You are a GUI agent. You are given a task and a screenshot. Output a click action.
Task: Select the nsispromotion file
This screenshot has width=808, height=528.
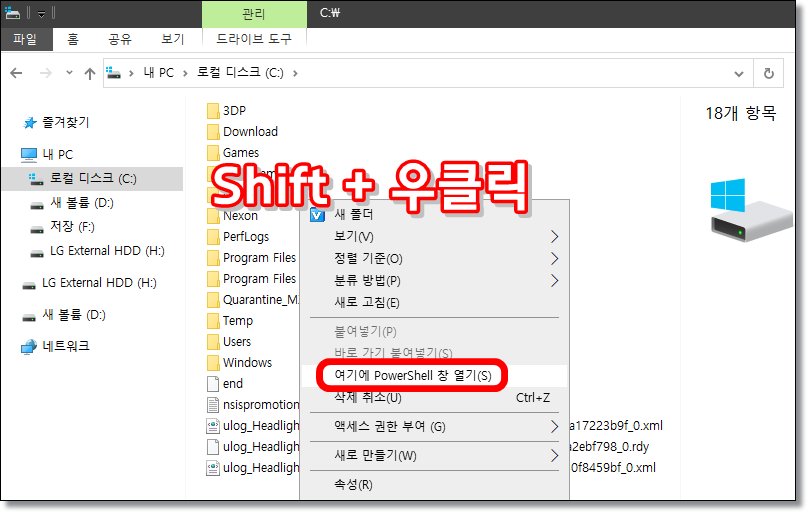pos(261,405)
